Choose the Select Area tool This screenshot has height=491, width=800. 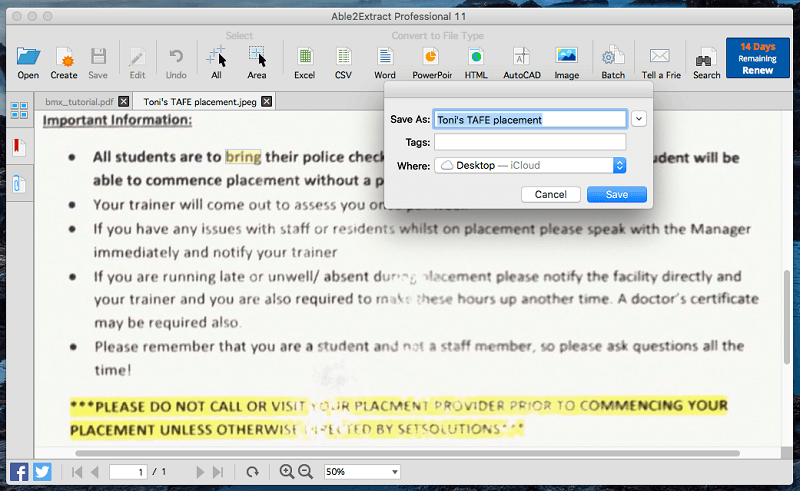click(257, 63)
